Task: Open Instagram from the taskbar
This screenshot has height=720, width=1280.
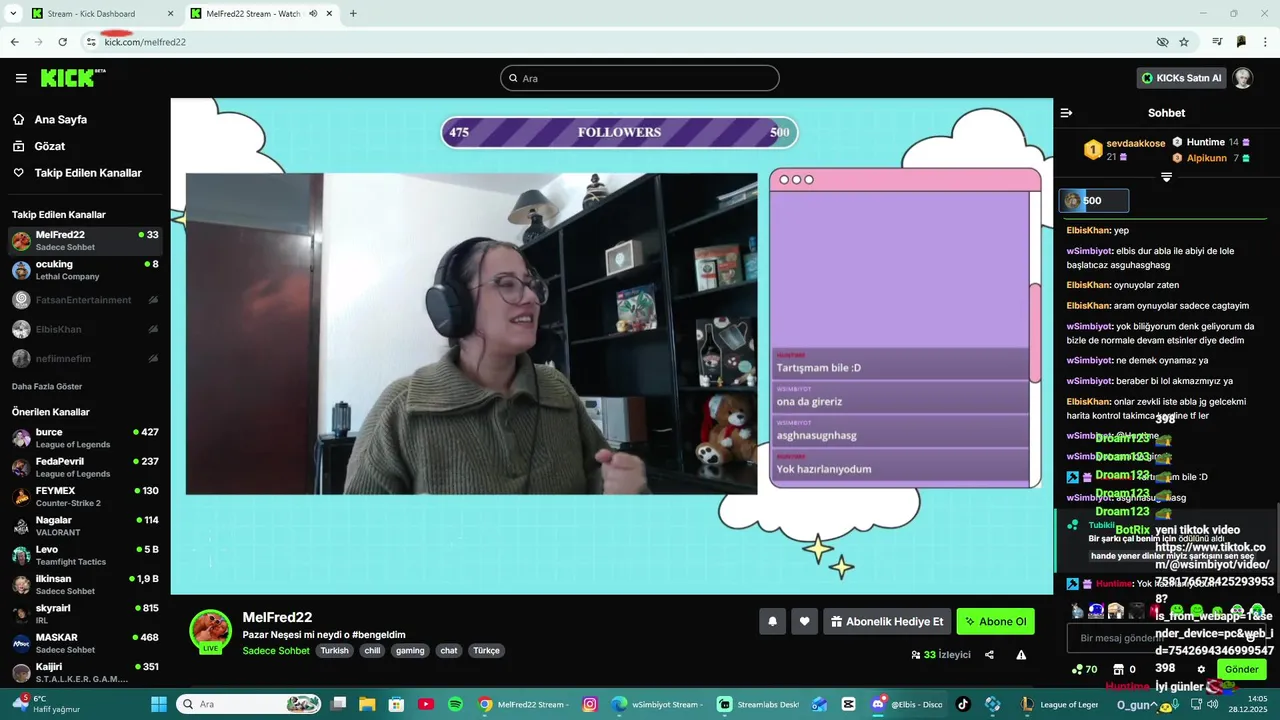Action: pyautogui.click(x=590, y=704)
